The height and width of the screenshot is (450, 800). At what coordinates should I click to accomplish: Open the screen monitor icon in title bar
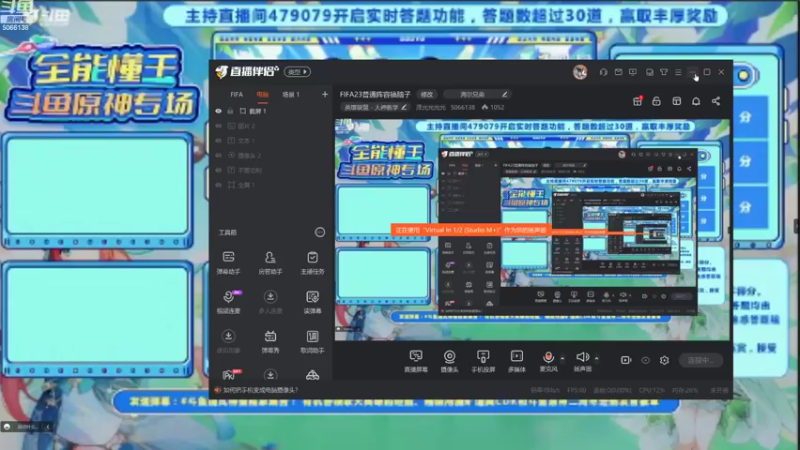(x=633, y=72)
